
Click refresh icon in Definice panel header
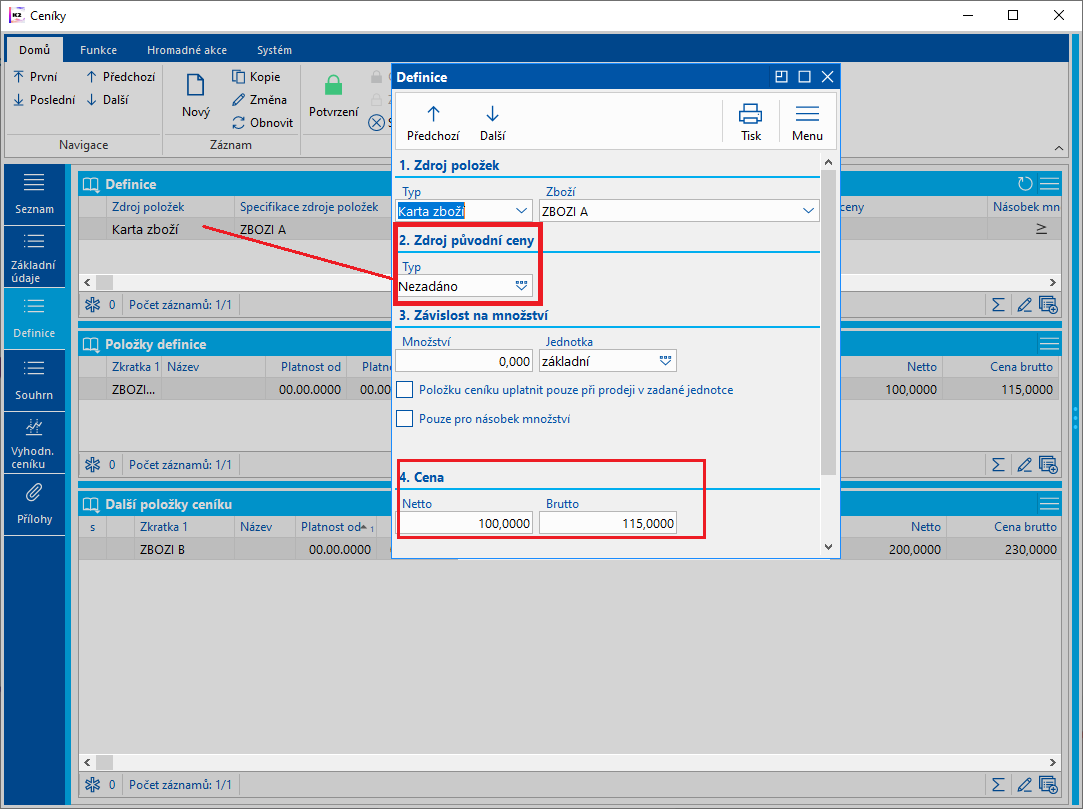(1025, 184)
